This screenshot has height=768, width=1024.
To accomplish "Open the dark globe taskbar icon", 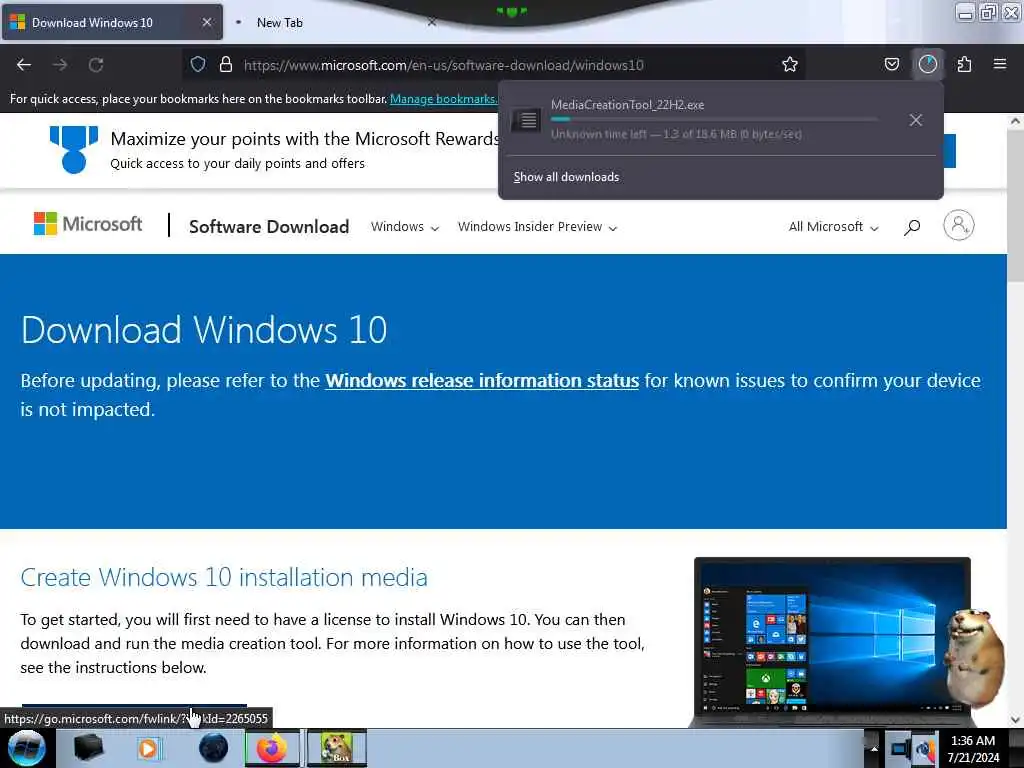I will [213, 748].
